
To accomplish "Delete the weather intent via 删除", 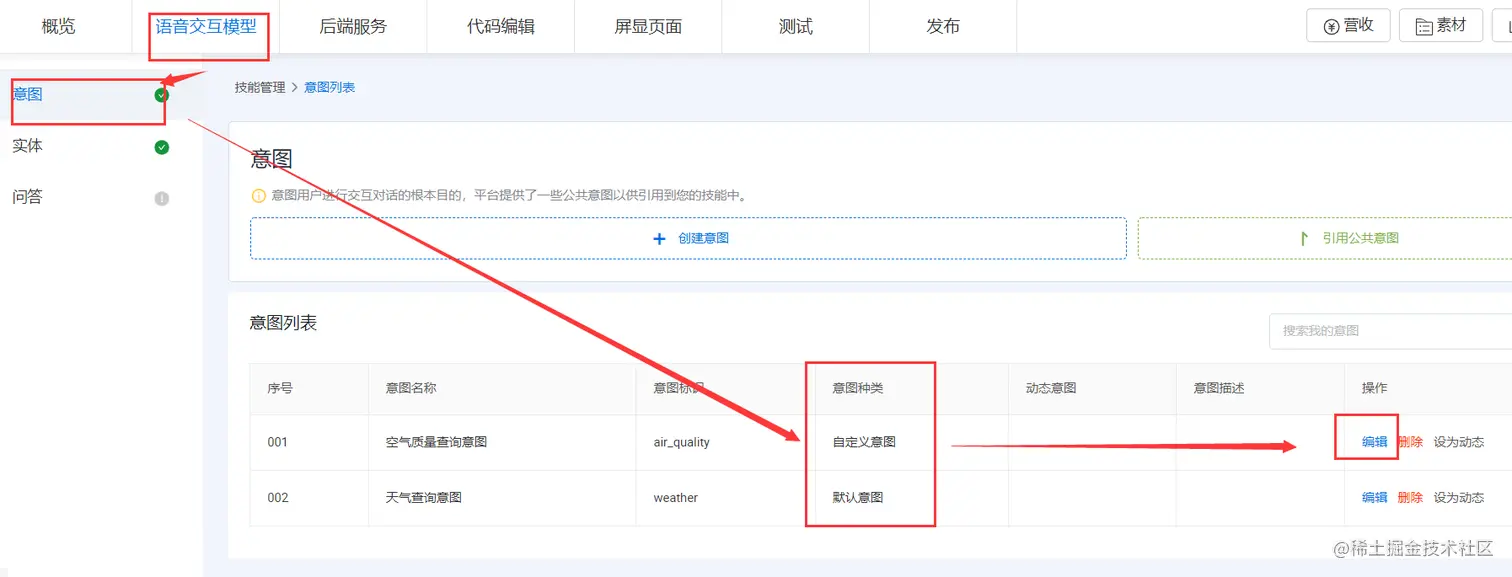I will (1410, 497).
